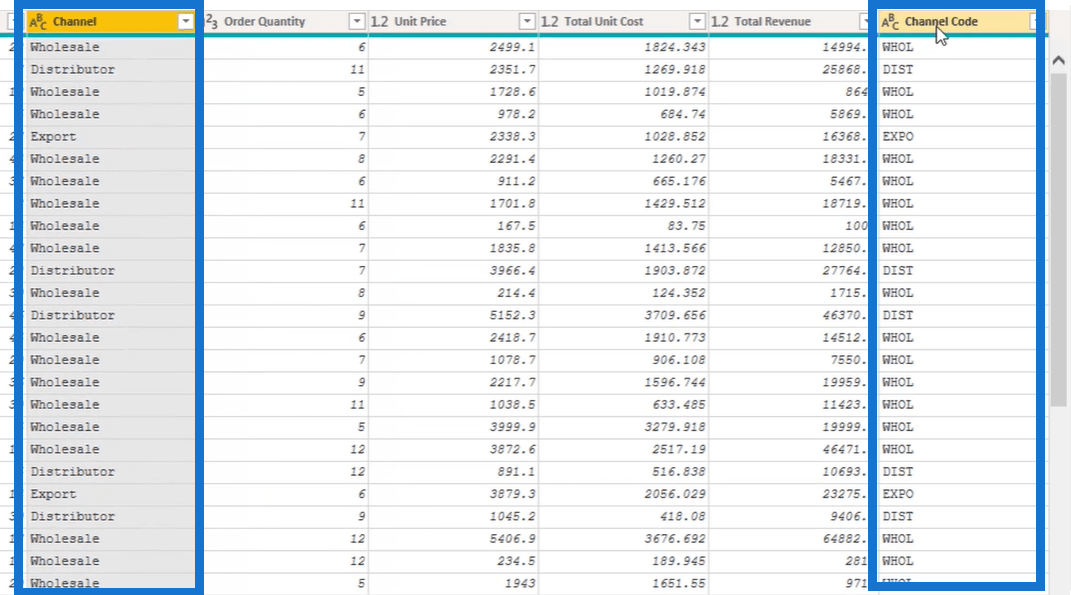This screenshot has width=1071, height=595.
Task: Click Total Unit Cost cell 2056.029
Action: coord(624,494)
